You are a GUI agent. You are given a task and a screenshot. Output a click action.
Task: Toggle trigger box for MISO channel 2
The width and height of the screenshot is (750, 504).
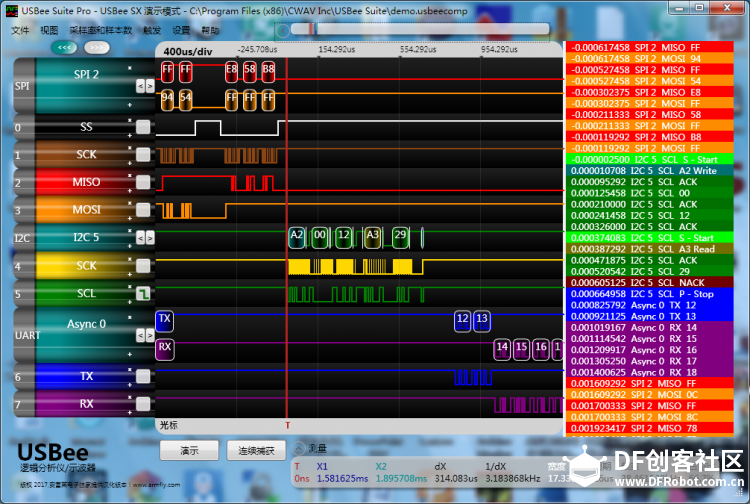coord(143,182)
